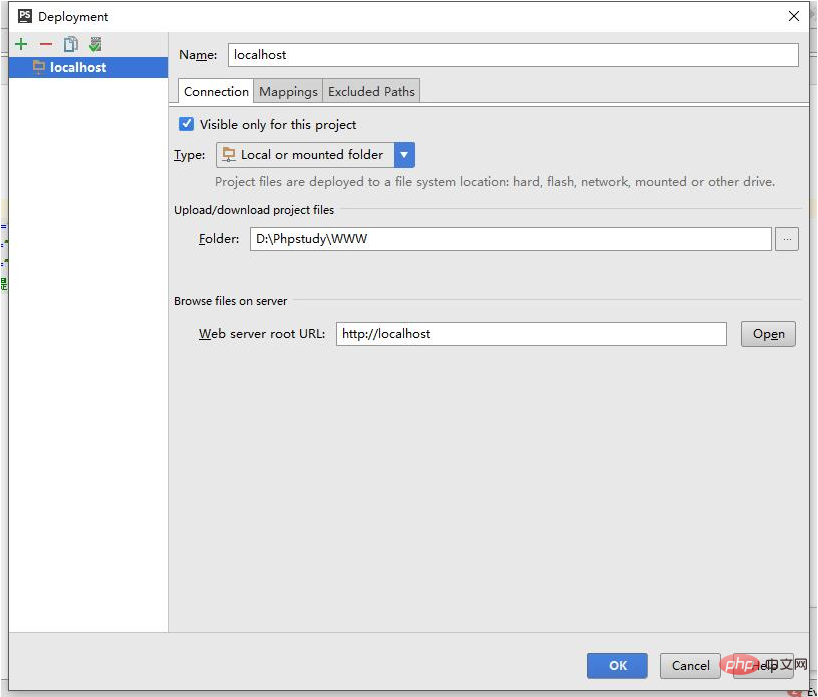This screenshot has width=818, height=697.
Task: Set selected server as default
Action: tap(95, 44)
